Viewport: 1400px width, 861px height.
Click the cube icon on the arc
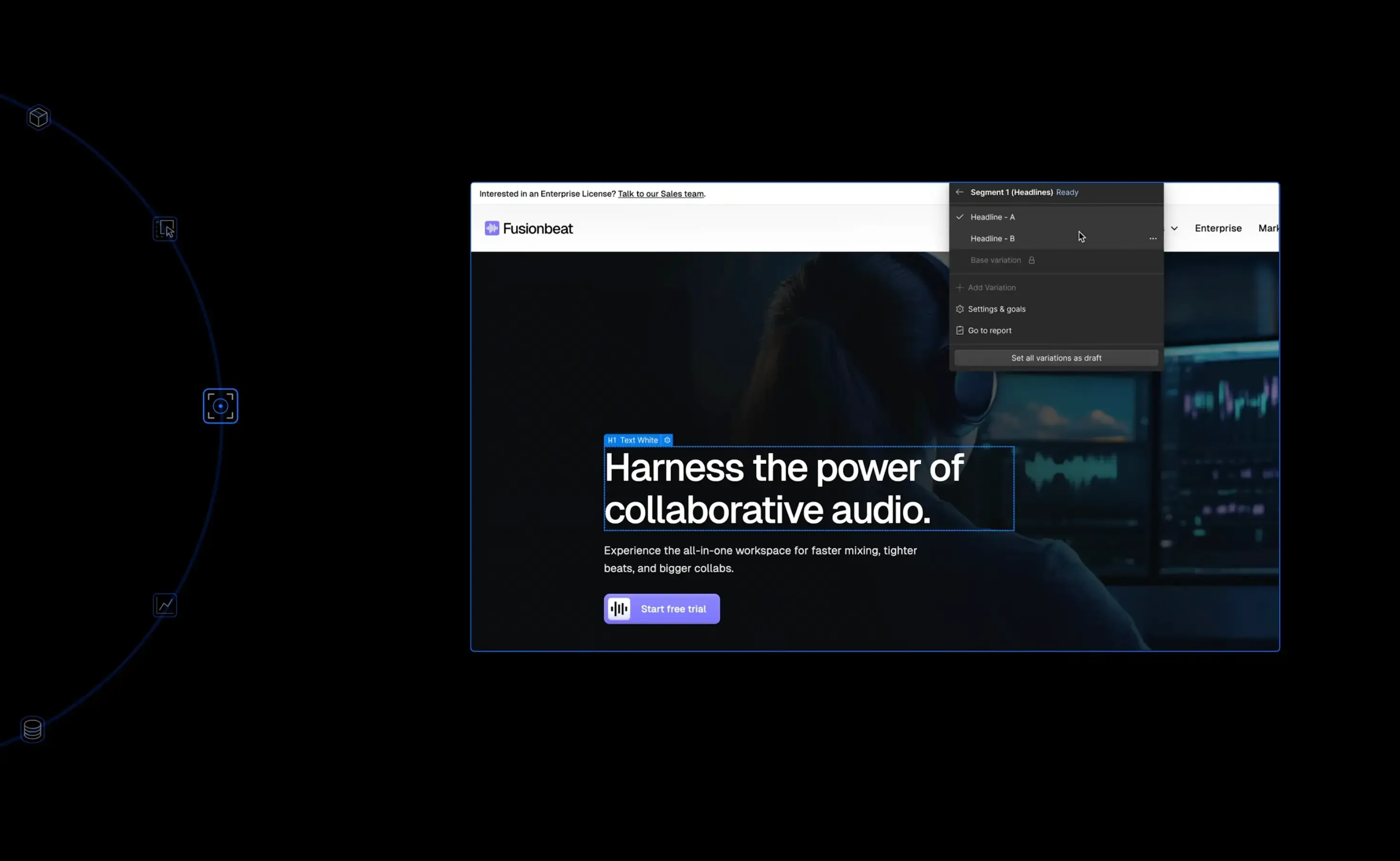tap(39, 117)
